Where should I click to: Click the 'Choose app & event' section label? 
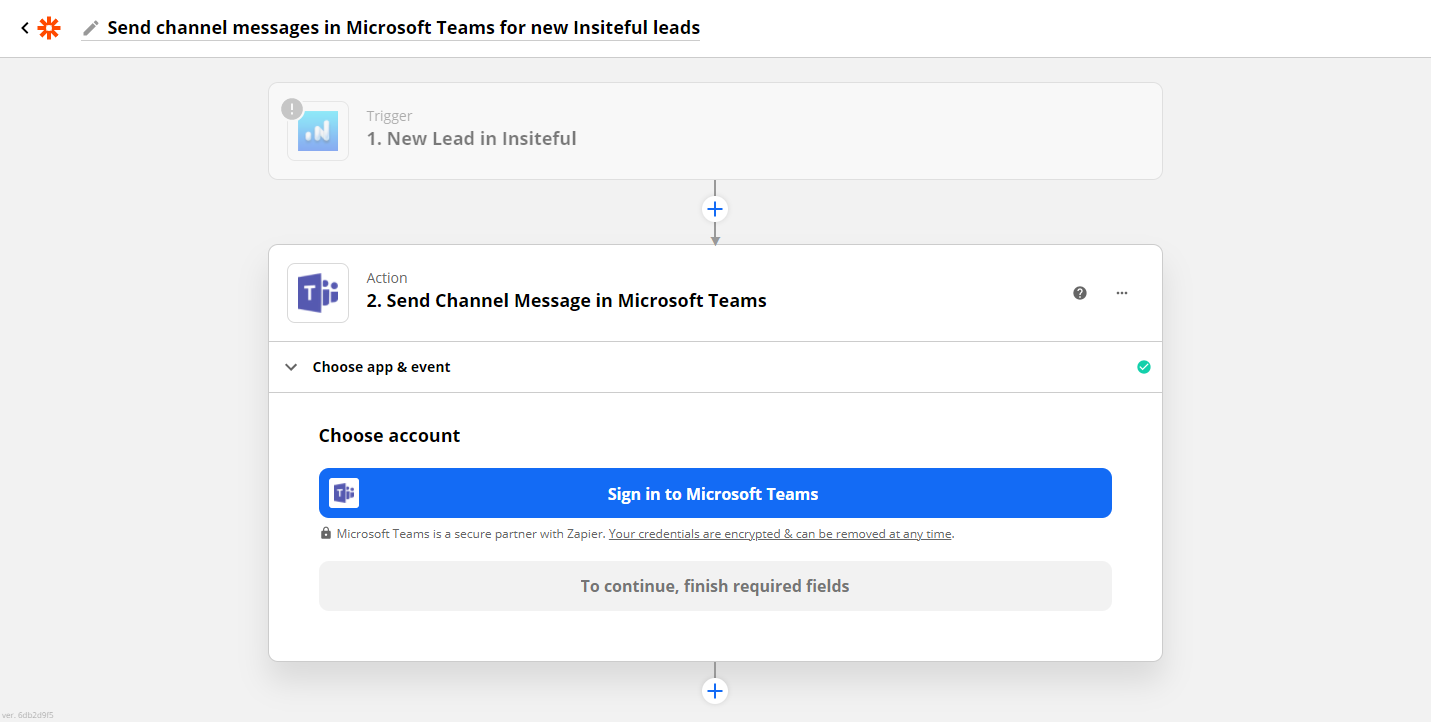pyautogui.click(x=381, y=367)
